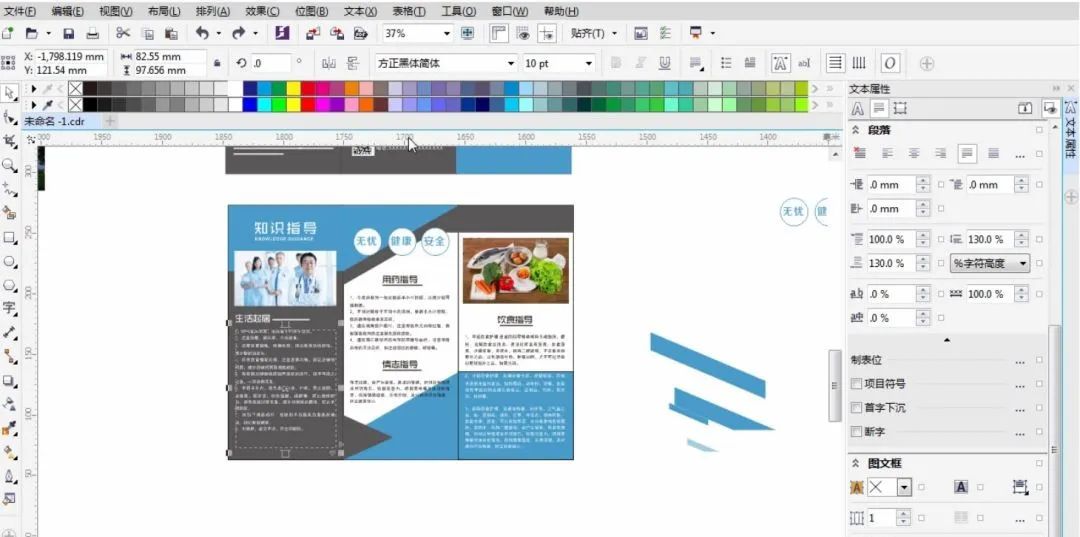Select center alignment in paragraph panel
Image resolution: width=1080 pixels, height=537 pixels.
pos(913,154)
